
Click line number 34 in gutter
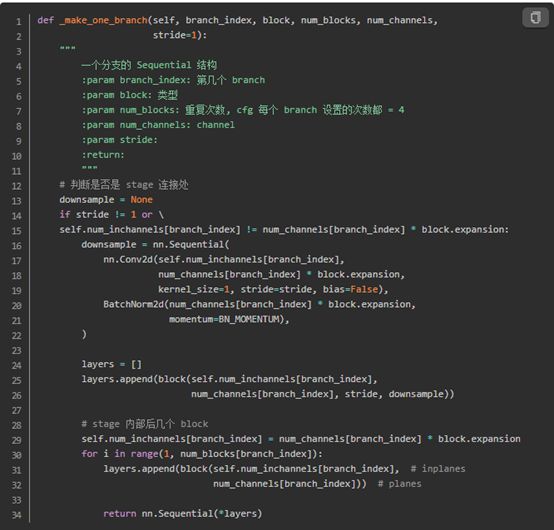point(17,515)
